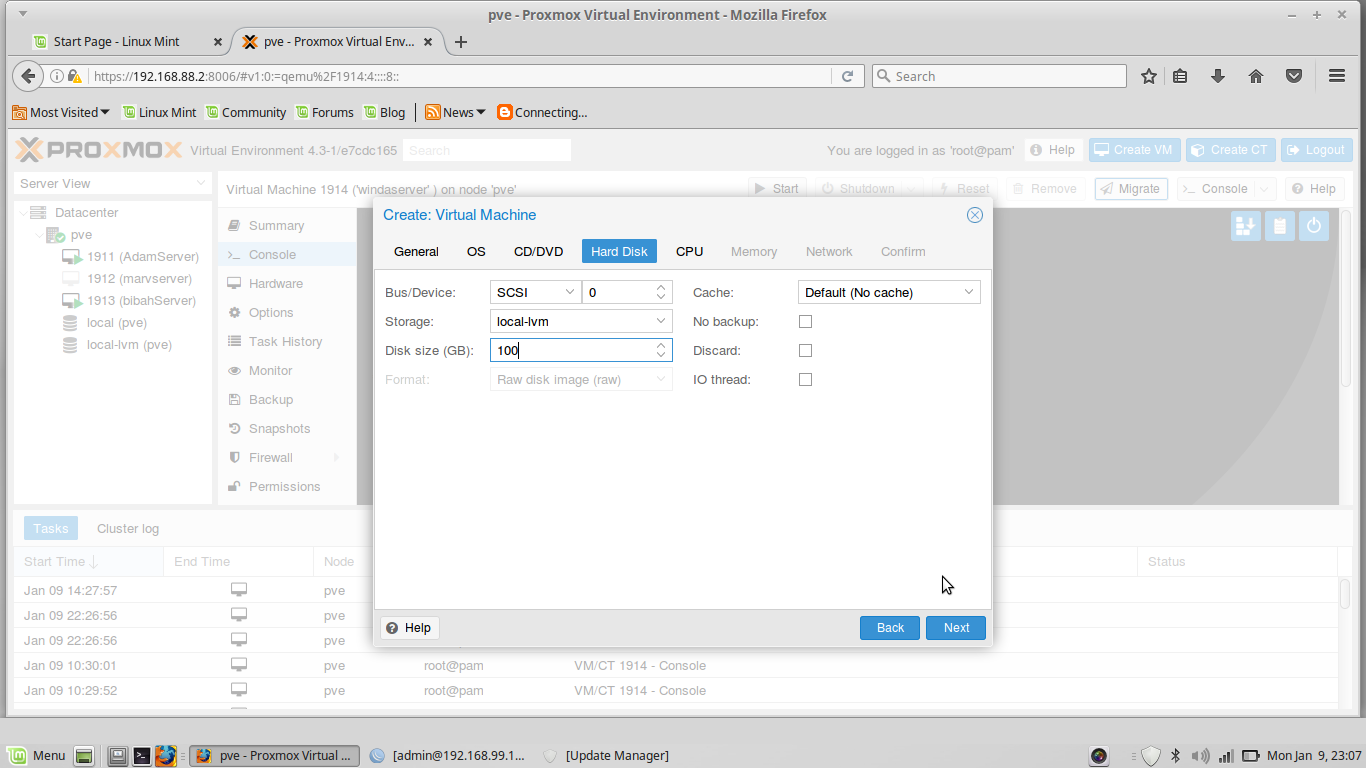Collapse the pve node in tree
1366x768 pixels.
pos(39,235)
